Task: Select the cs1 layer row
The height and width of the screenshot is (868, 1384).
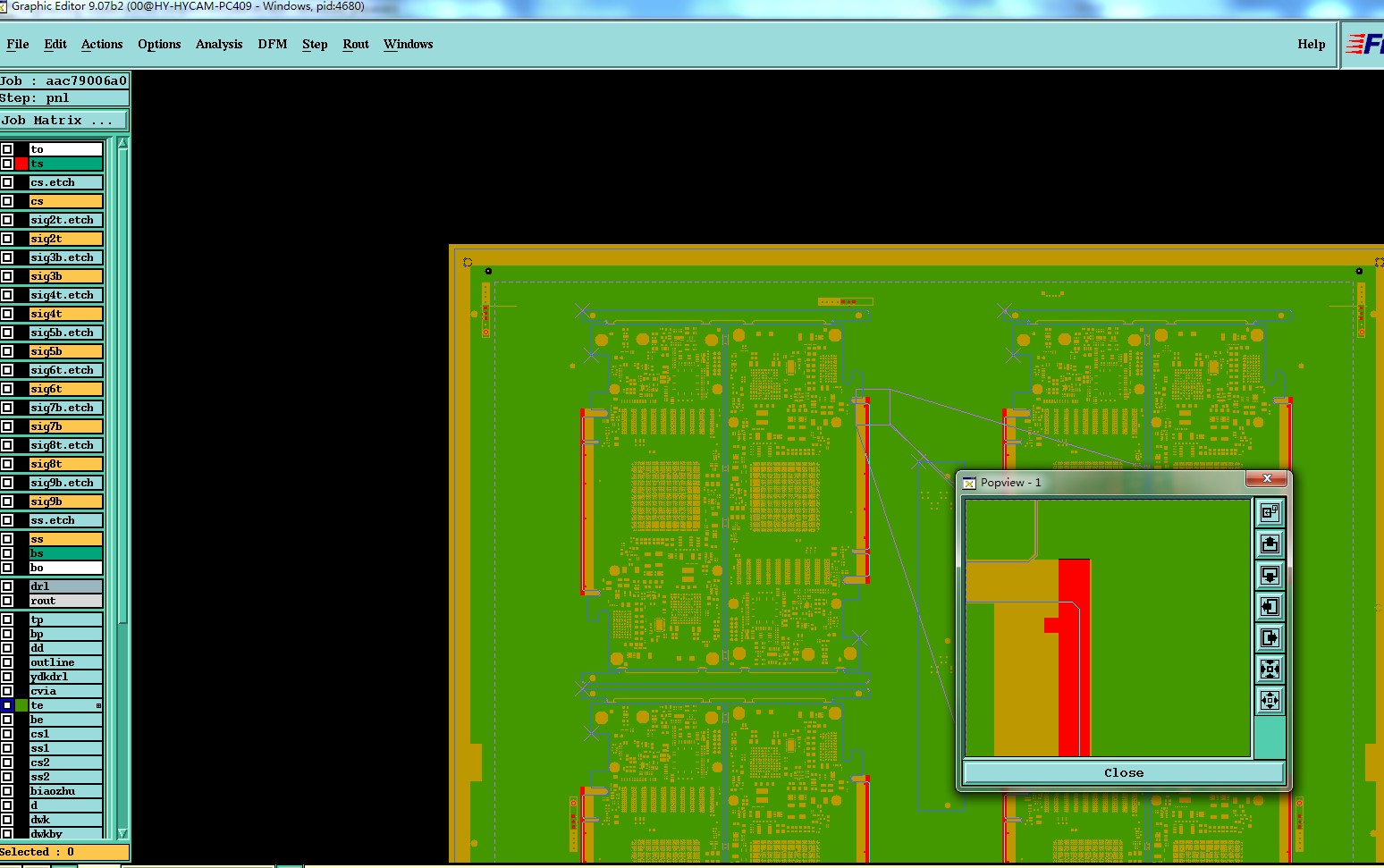Action: 66,734
